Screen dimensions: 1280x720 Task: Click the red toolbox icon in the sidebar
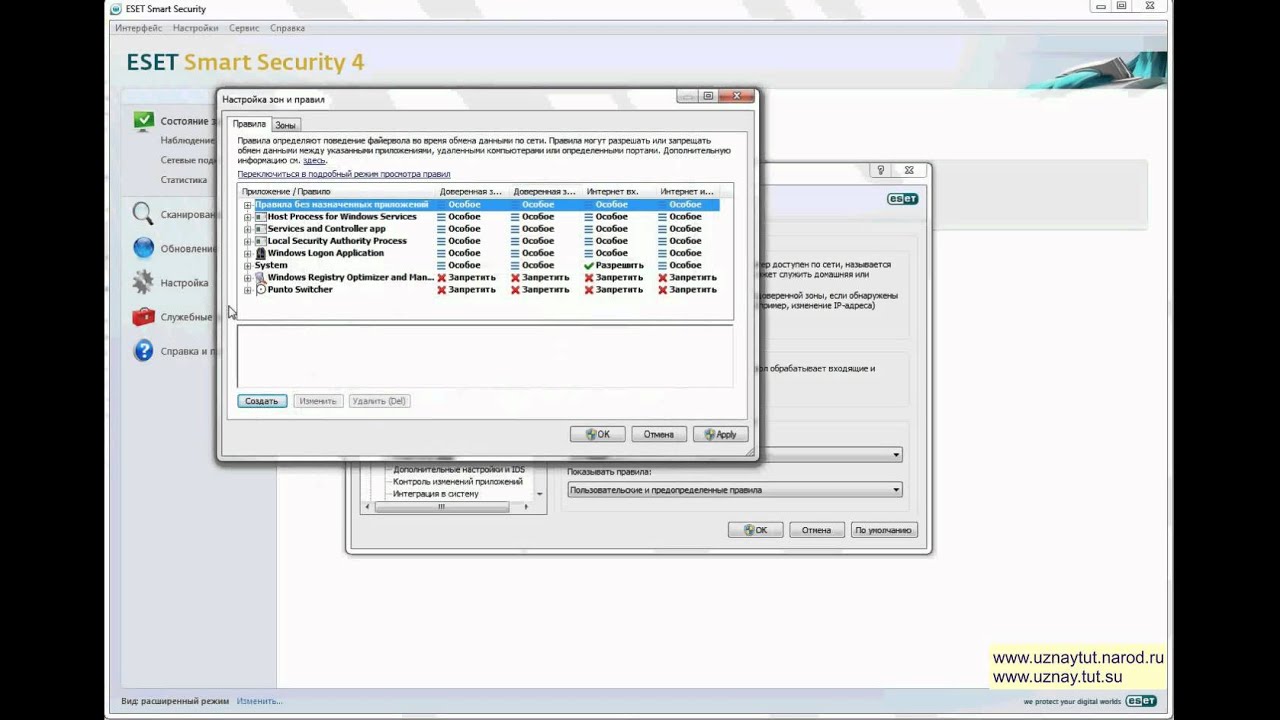[x=143, y=317]
